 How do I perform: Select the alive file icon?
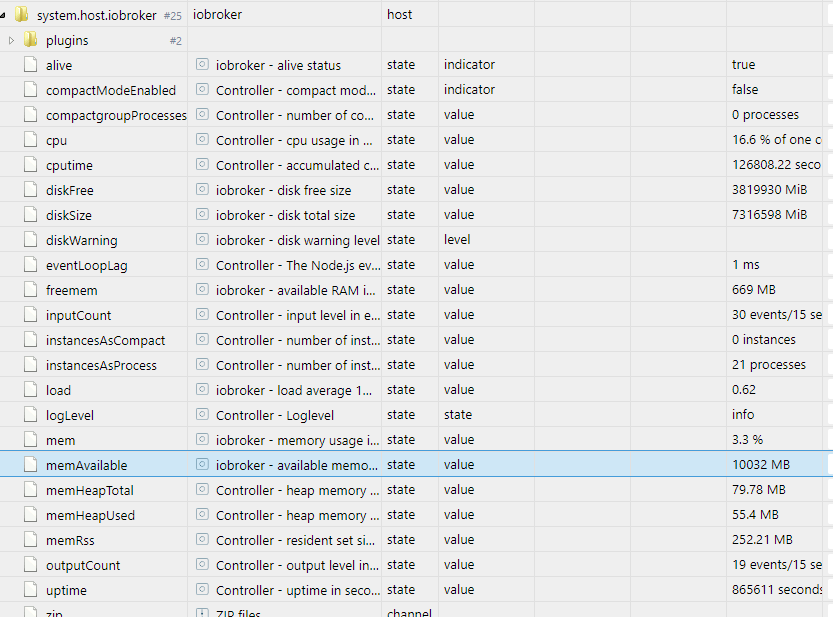pos(31,65)
